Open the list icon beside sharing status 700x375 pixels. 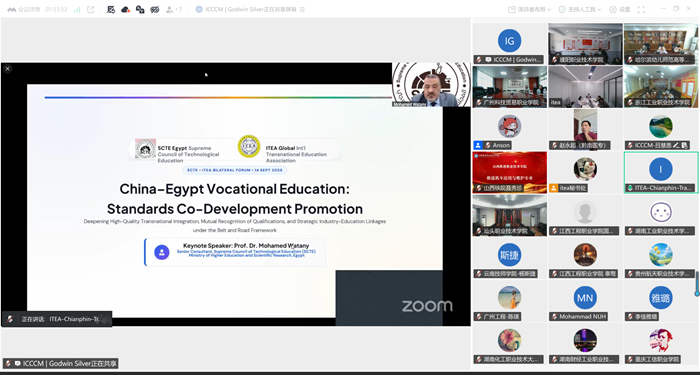(x=302, y=9)
